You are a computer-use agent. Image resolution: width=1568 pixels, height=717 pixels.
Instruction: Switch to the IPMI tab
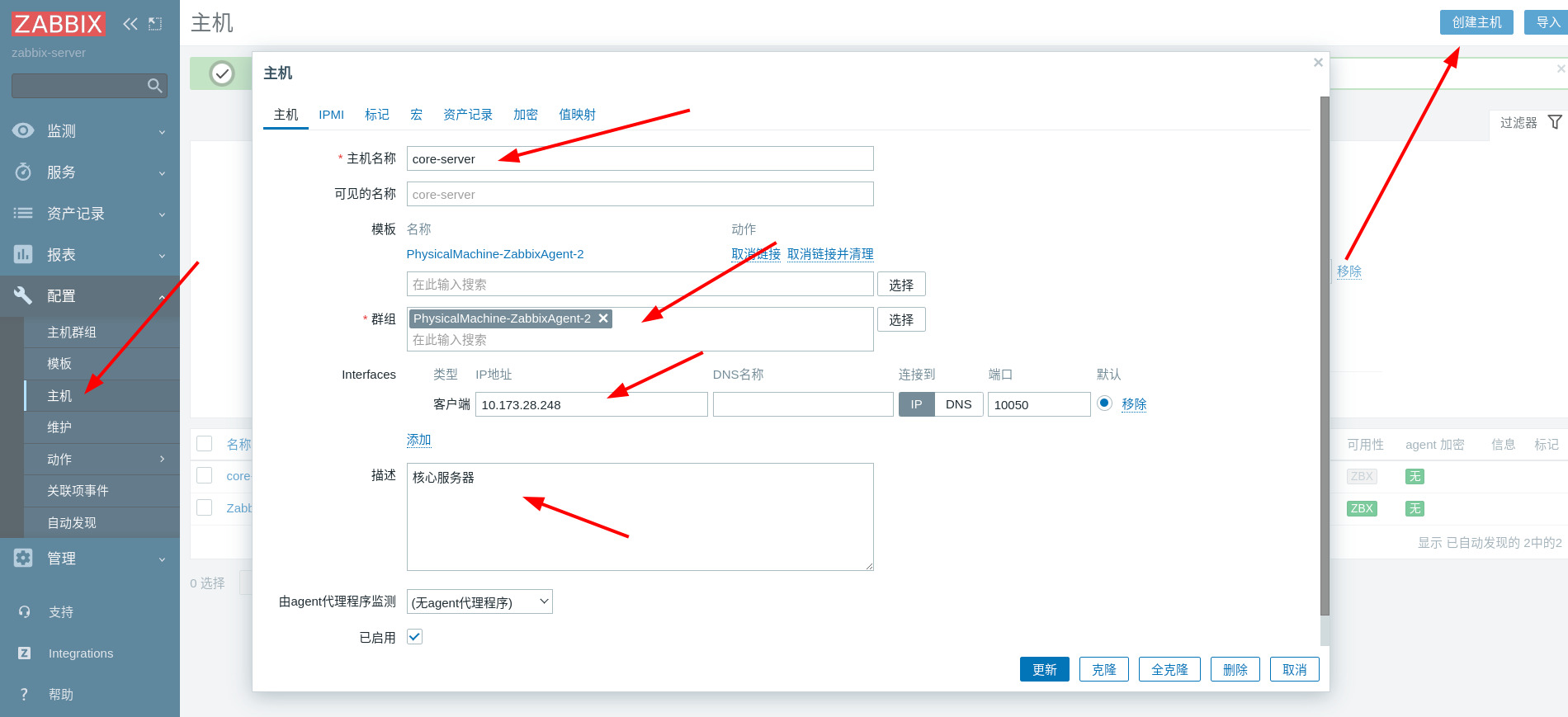[332, 115]
